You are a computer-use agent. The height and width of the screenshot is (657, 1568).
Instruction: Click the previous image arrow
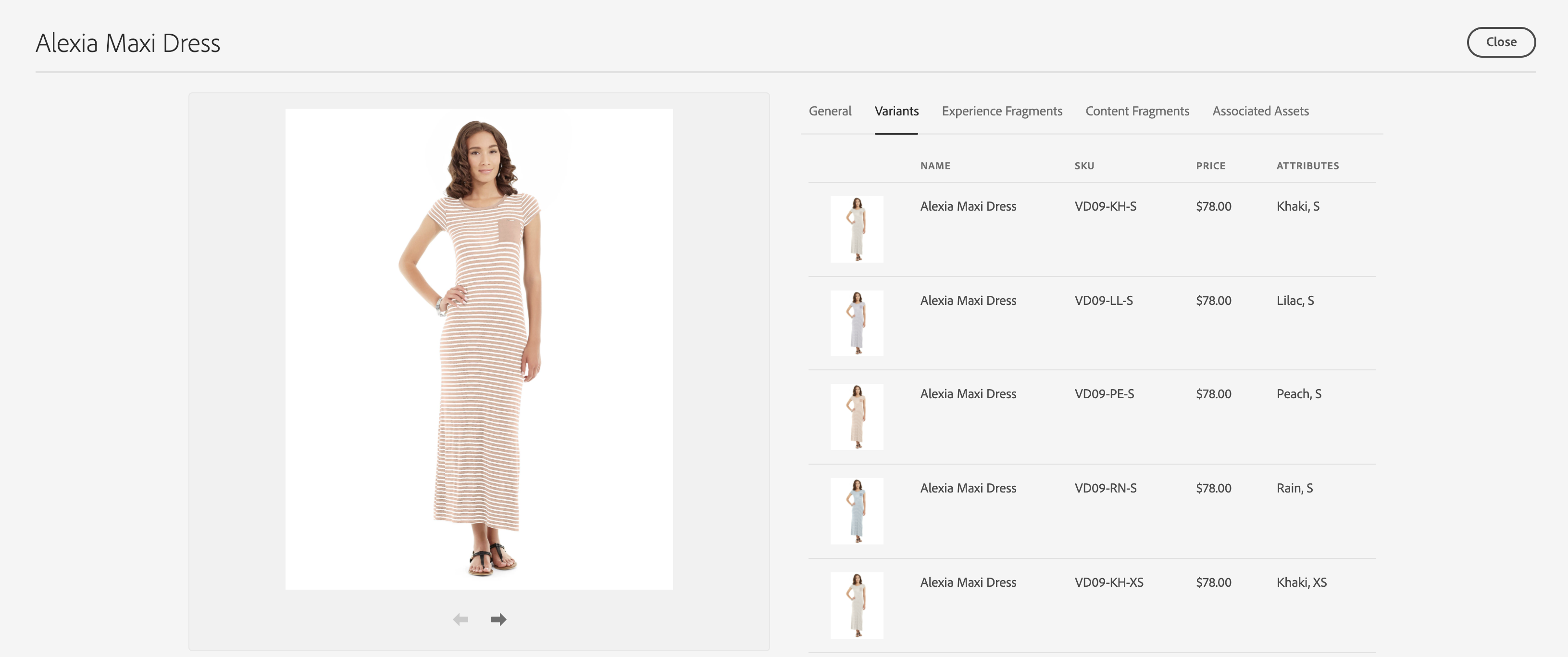461,619
